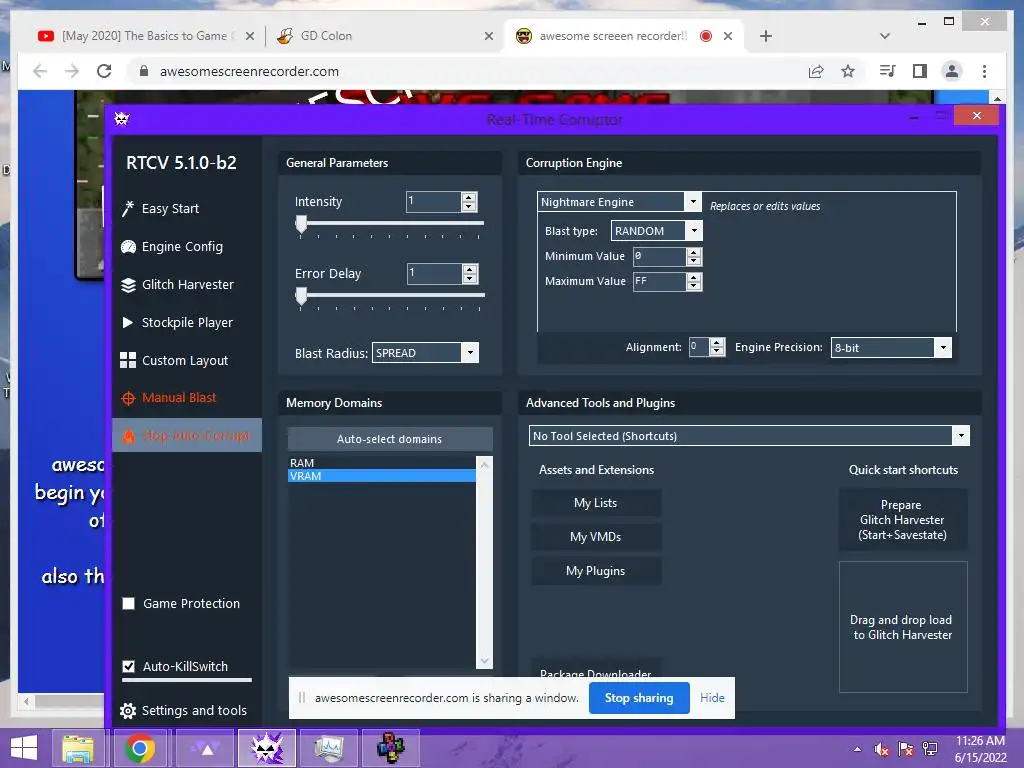Open Windows Start button
This screenshot has height=768, width=1024.
pos(24,748)
